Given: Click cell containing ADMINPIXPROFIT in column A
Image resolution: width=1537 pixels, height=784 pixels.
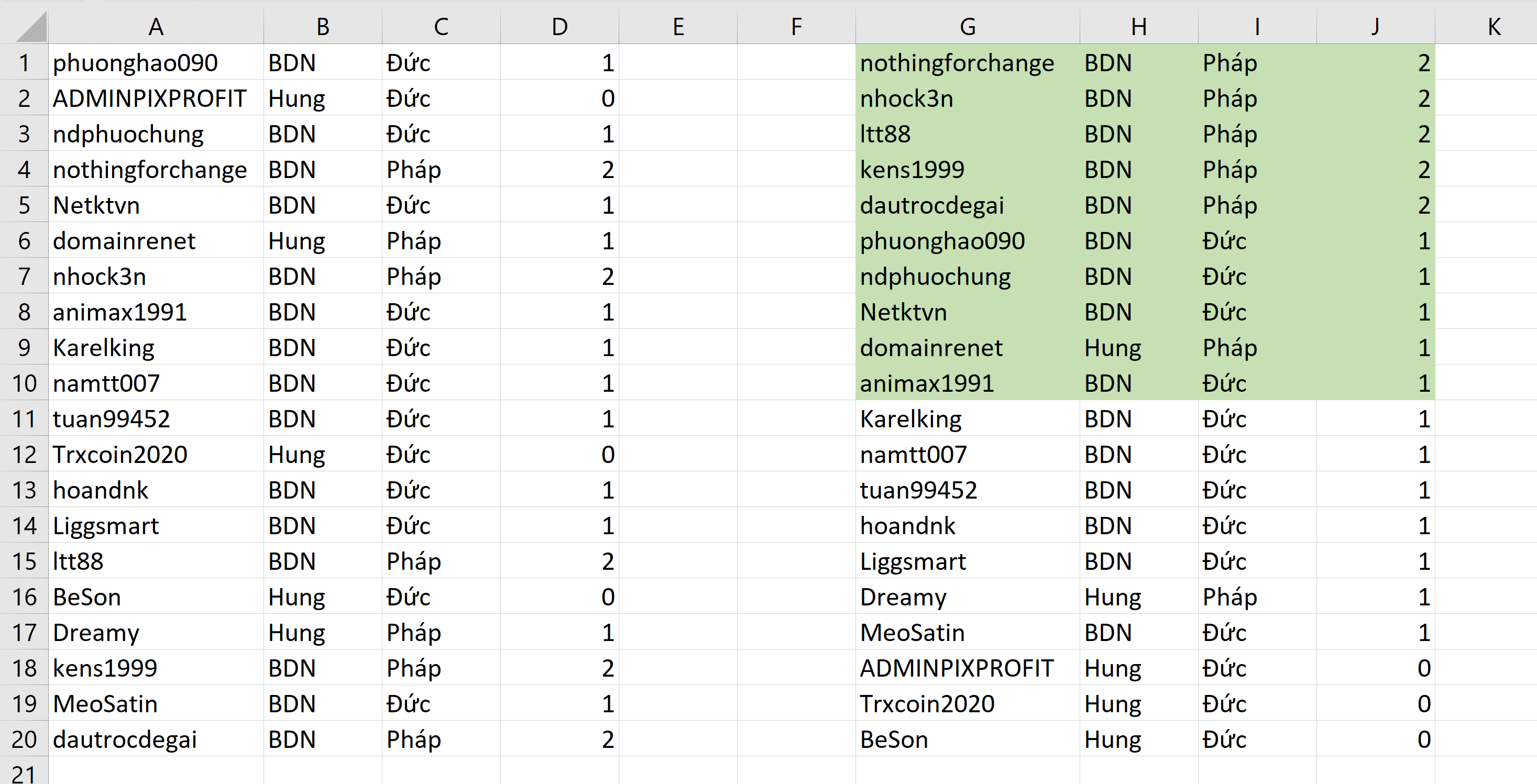Looking at the screenshot, I should pyautogui.click(x=149, y=98).
